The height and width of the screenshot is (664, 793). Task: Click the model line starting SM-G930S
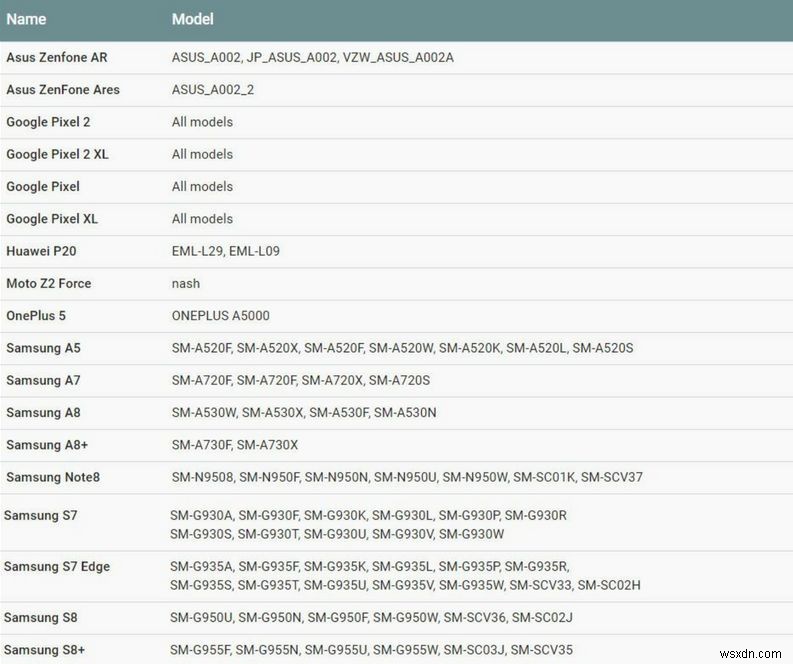click(337, 535)
